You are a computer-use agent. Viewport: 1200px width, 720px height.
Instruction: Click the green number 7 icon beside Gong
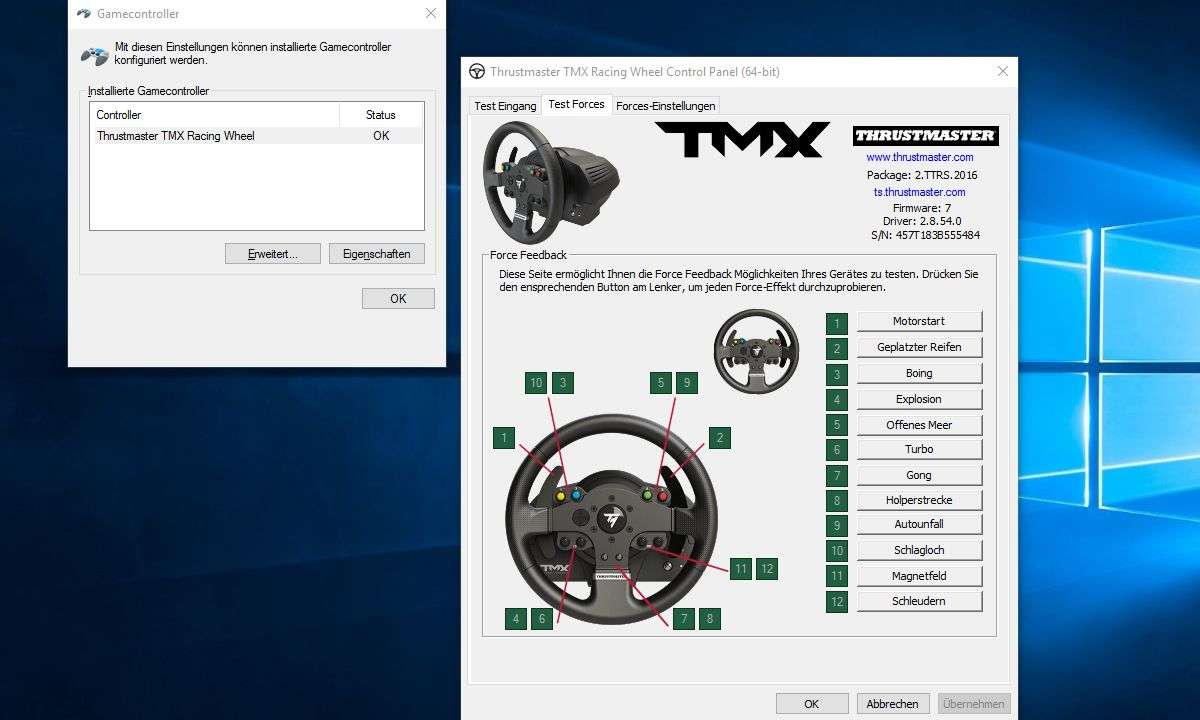tap(837, 475)
